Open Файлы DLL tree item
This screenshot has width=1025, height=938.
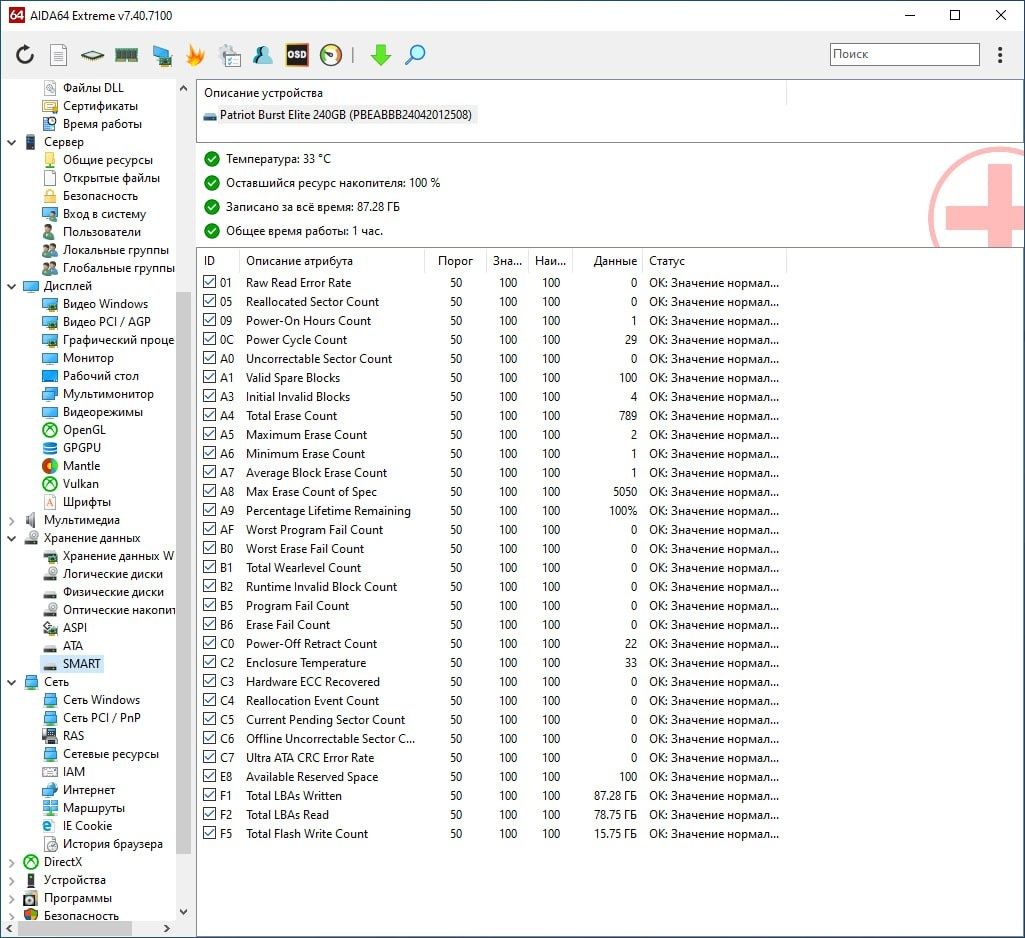93,88
